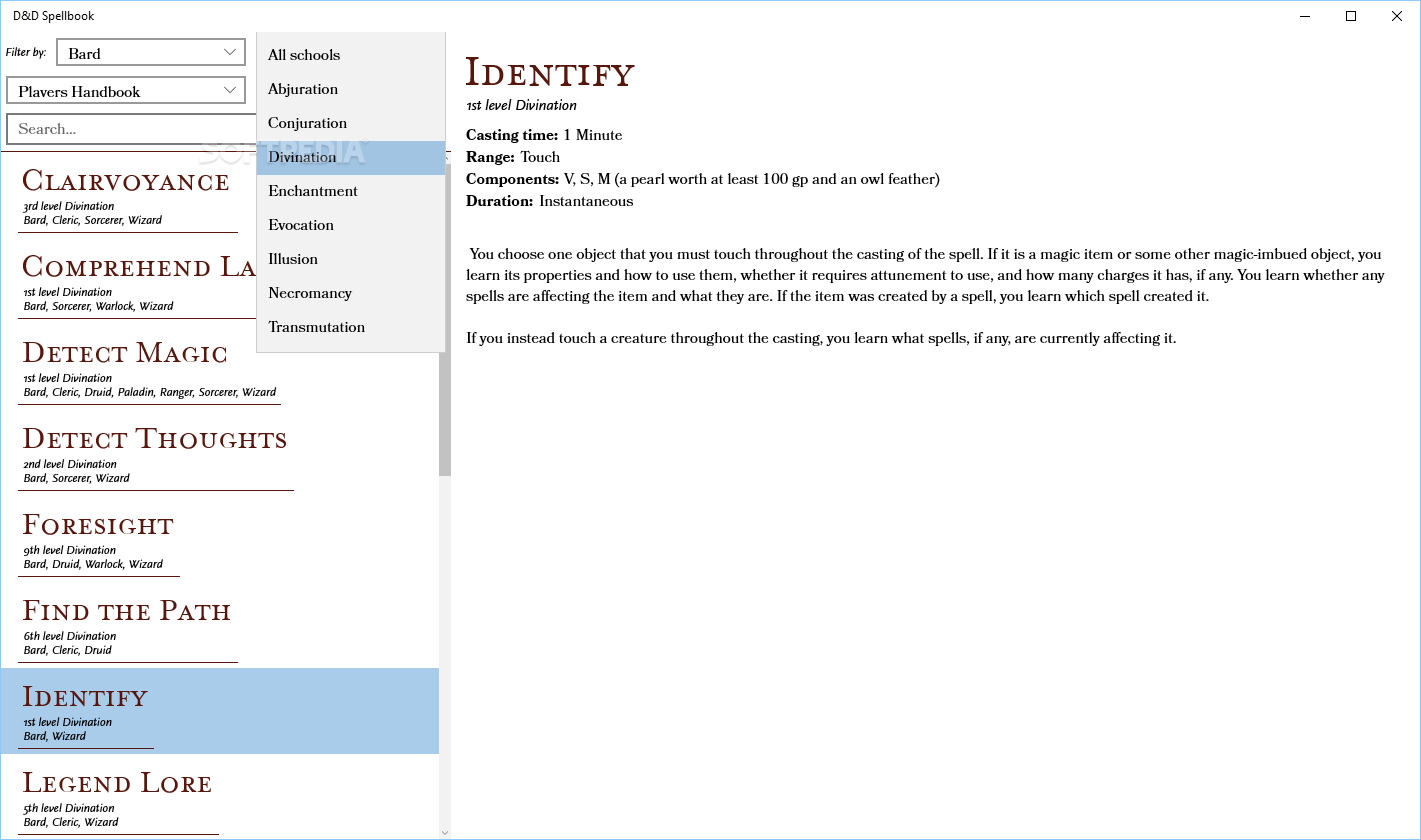1421x840 pixels.
Task: Choose Abjuration school option
Action: click(351, 89)
